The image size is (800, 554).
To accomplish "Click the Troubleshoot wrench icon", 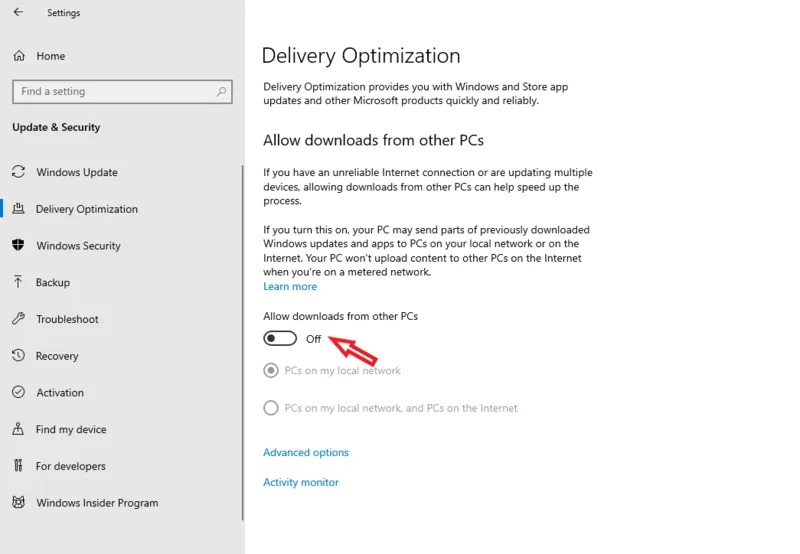I will [x=18, y=319].
